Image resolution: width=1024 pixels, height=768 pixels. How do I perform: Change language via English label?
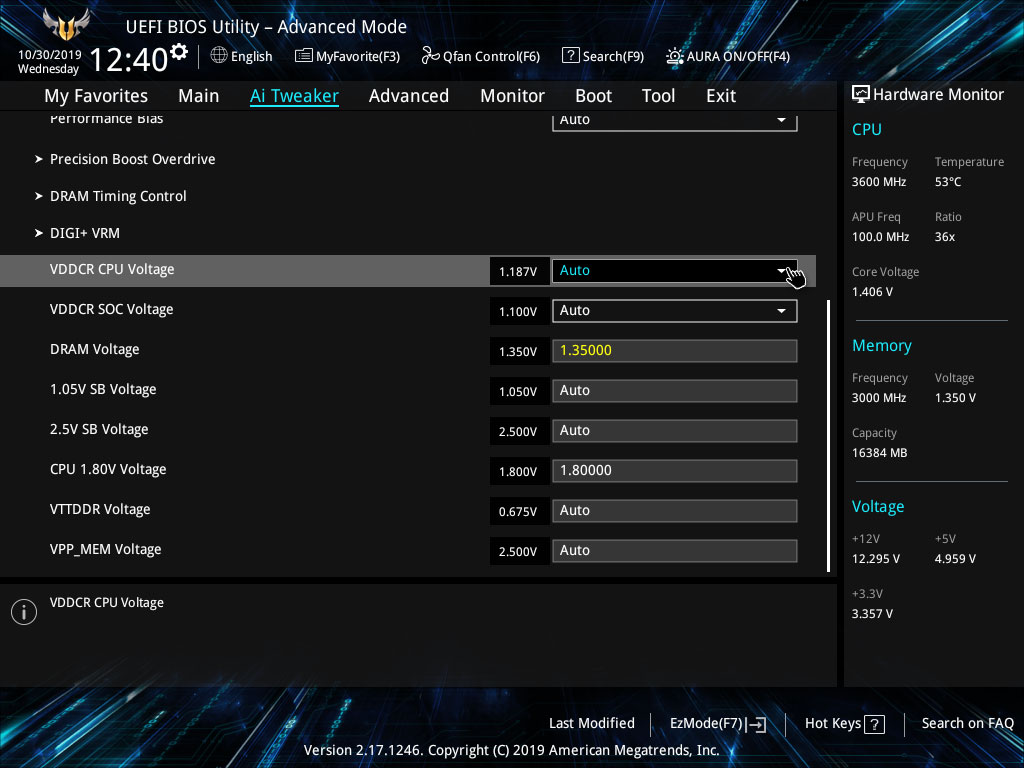pyautogui.click(x=251, y=57)
